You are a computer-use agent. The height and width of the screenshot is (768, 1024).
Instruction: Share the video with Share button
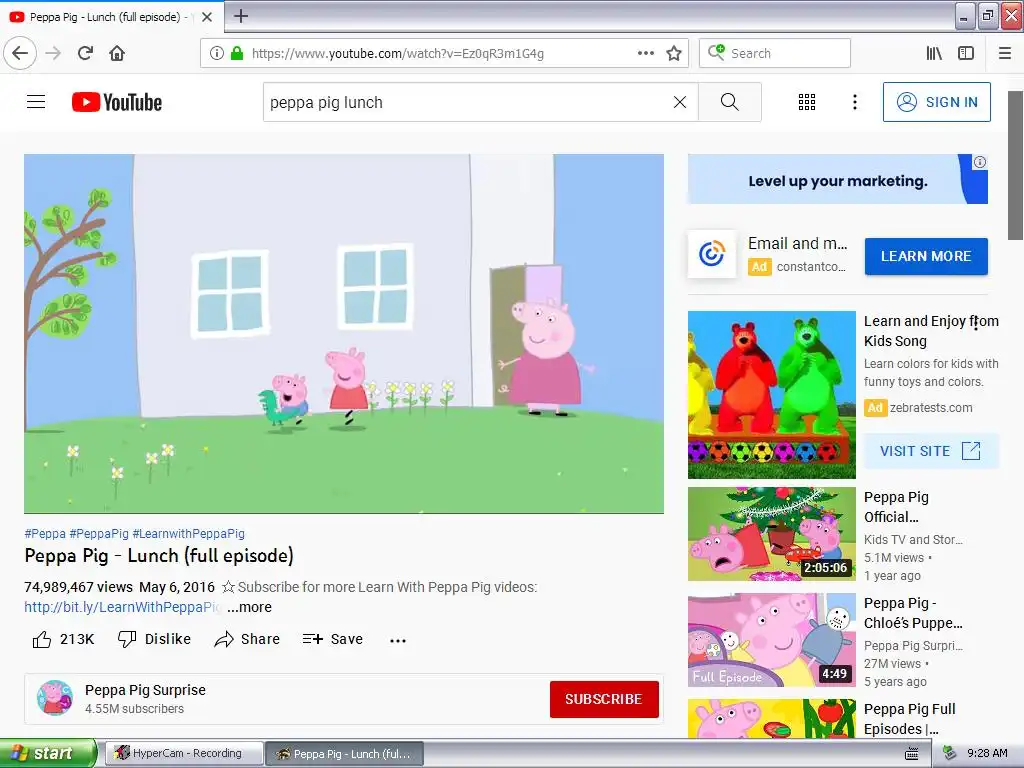247,639
